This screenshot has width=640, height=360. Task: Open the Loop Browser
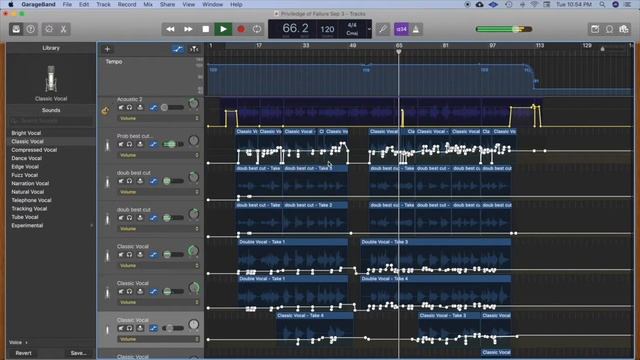(609, 29)
